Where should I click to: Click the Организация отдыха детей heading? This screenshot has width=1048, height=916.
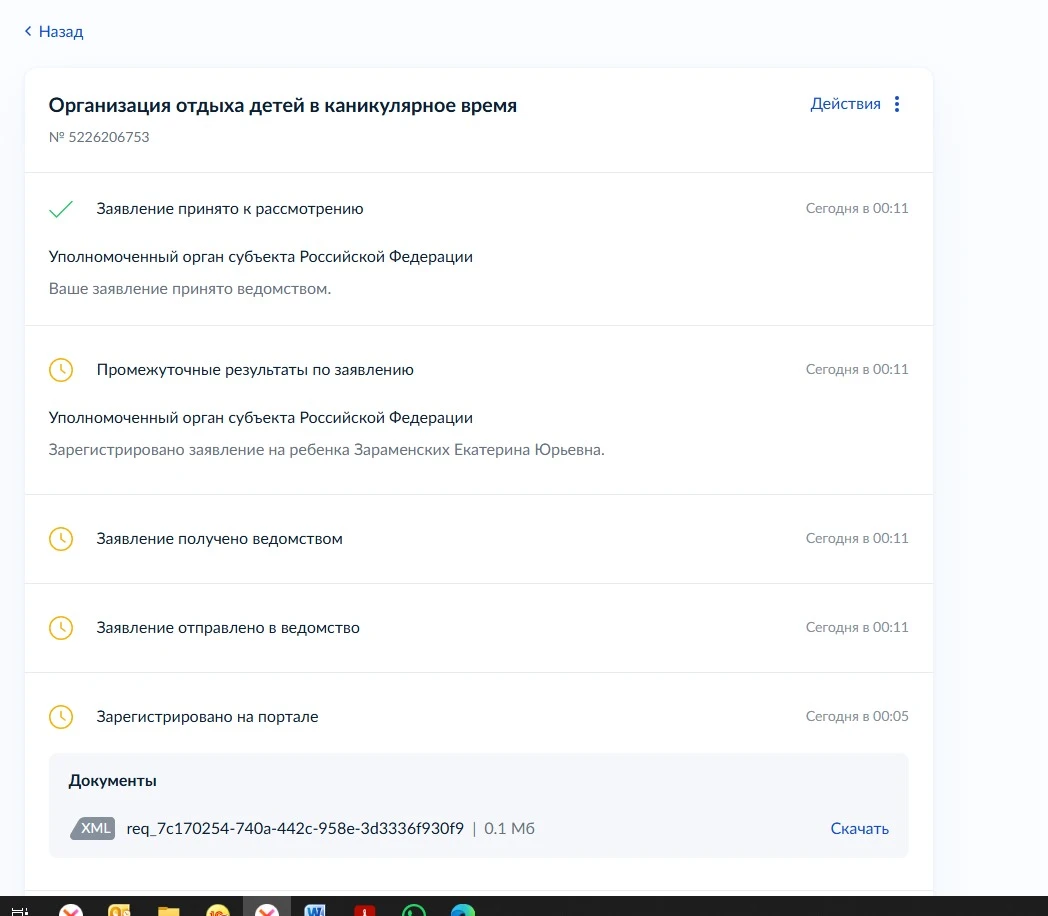click(283, 105)
